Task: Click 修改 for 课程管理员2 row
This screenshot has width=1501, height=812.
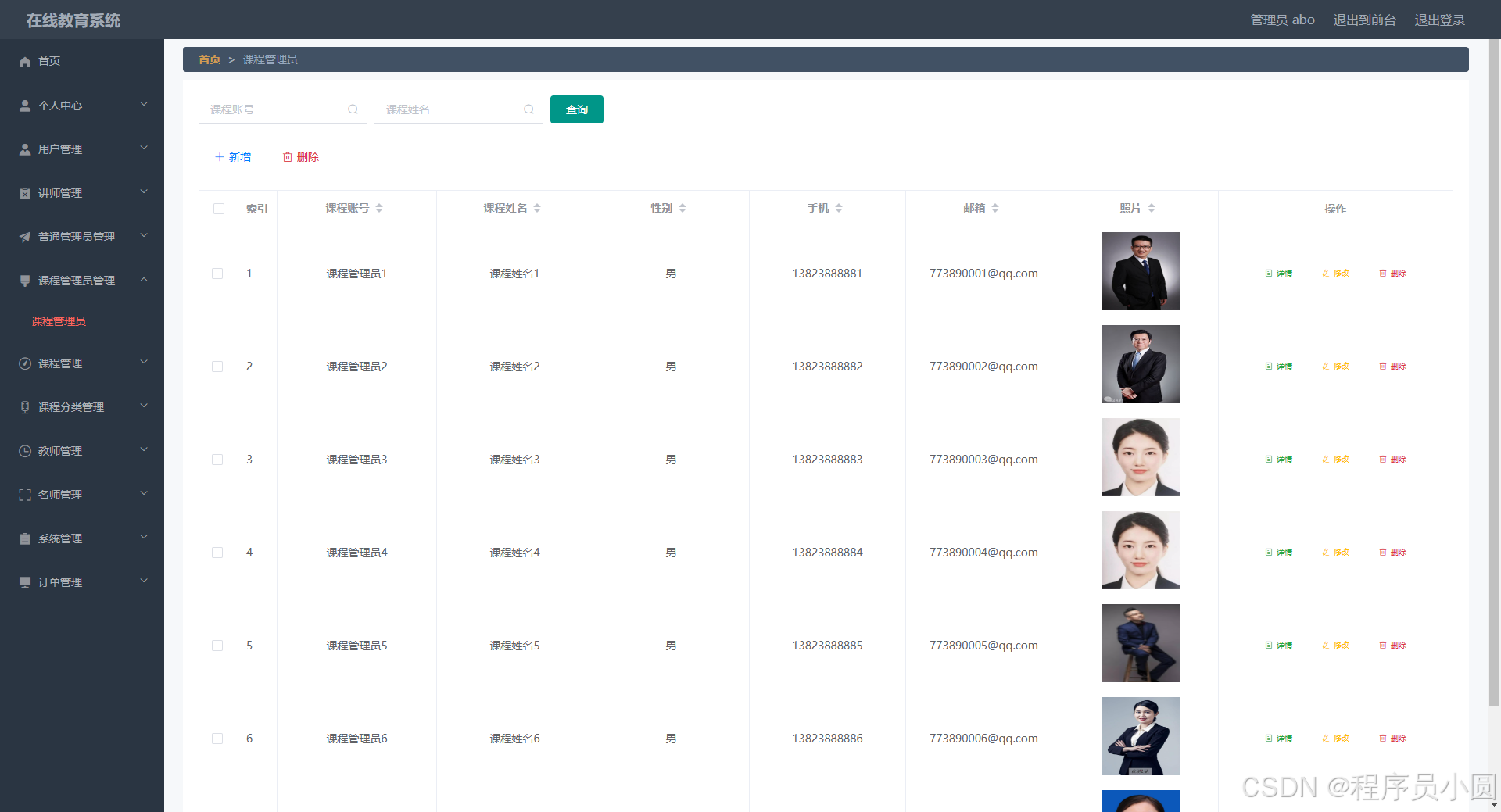Action: (x=1335, y=367)
